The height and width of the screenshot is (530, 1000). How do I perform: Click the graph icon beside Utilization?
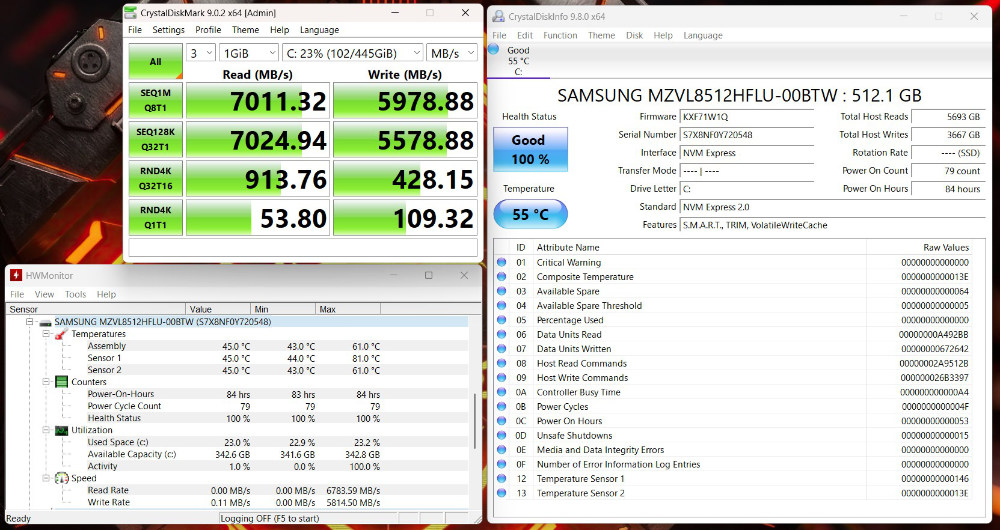(x=61, y=431)
